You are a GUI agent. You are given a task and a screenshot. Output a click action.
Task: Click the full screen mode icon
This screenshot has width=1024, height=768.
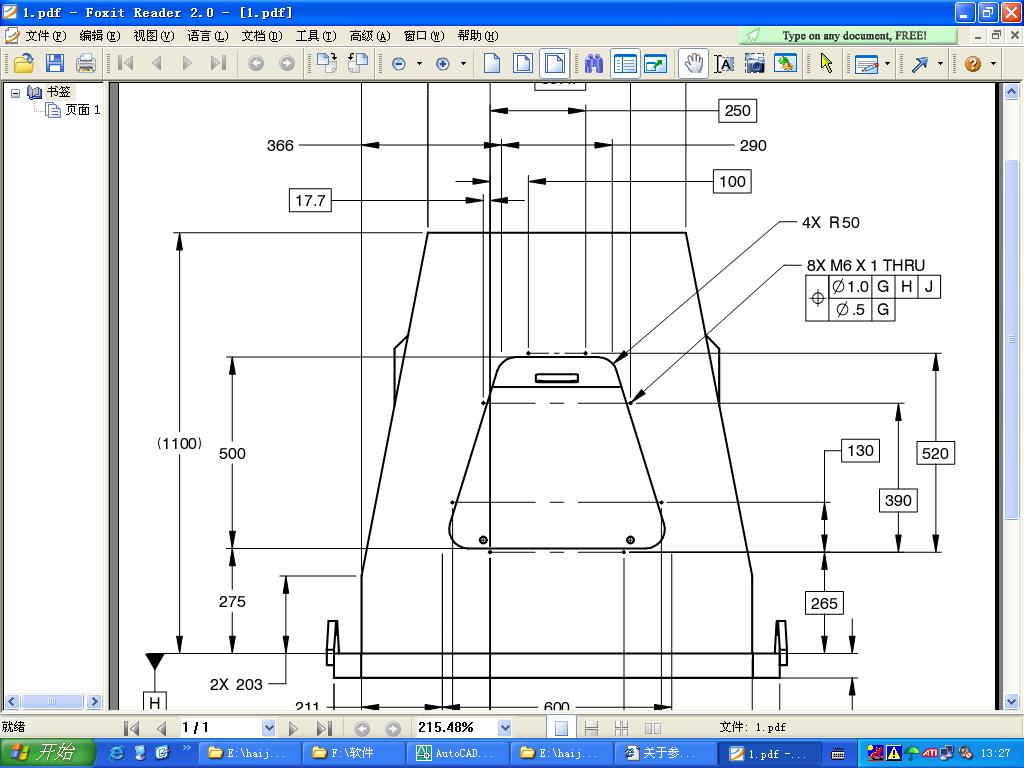(656, 63)
